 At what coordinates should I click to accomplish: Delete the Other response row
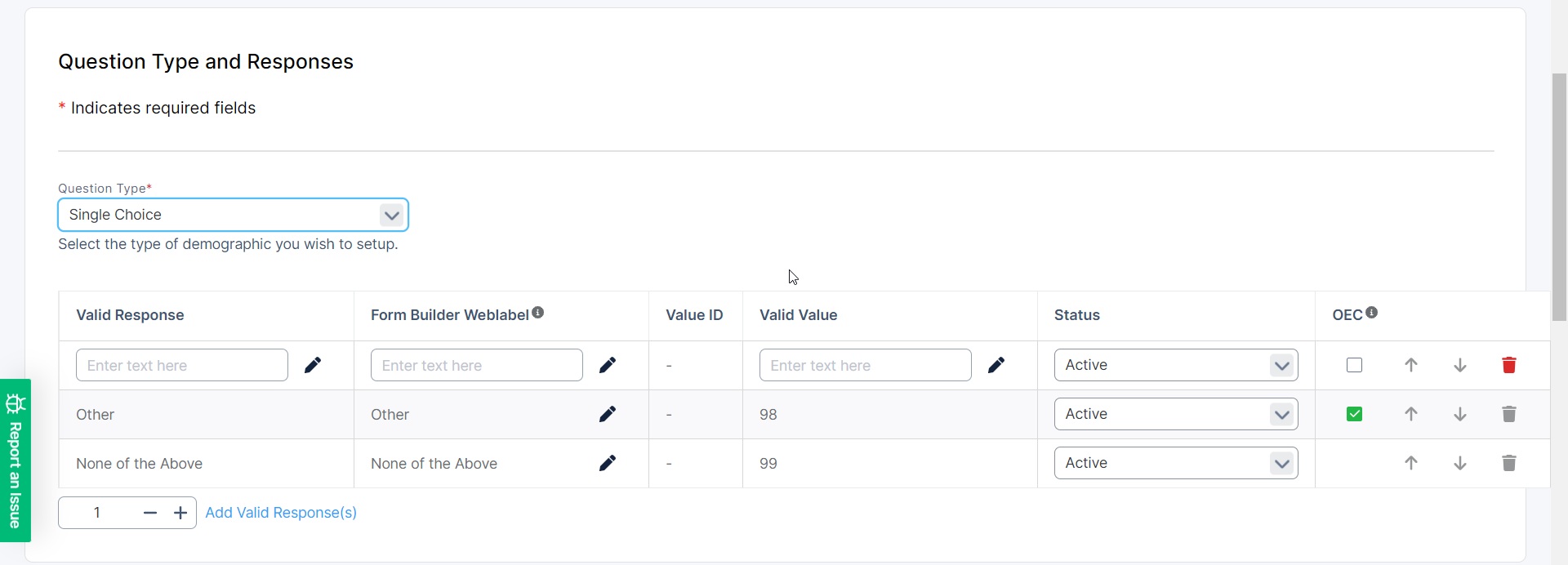pyautogui.click(x=1508, y=414)
